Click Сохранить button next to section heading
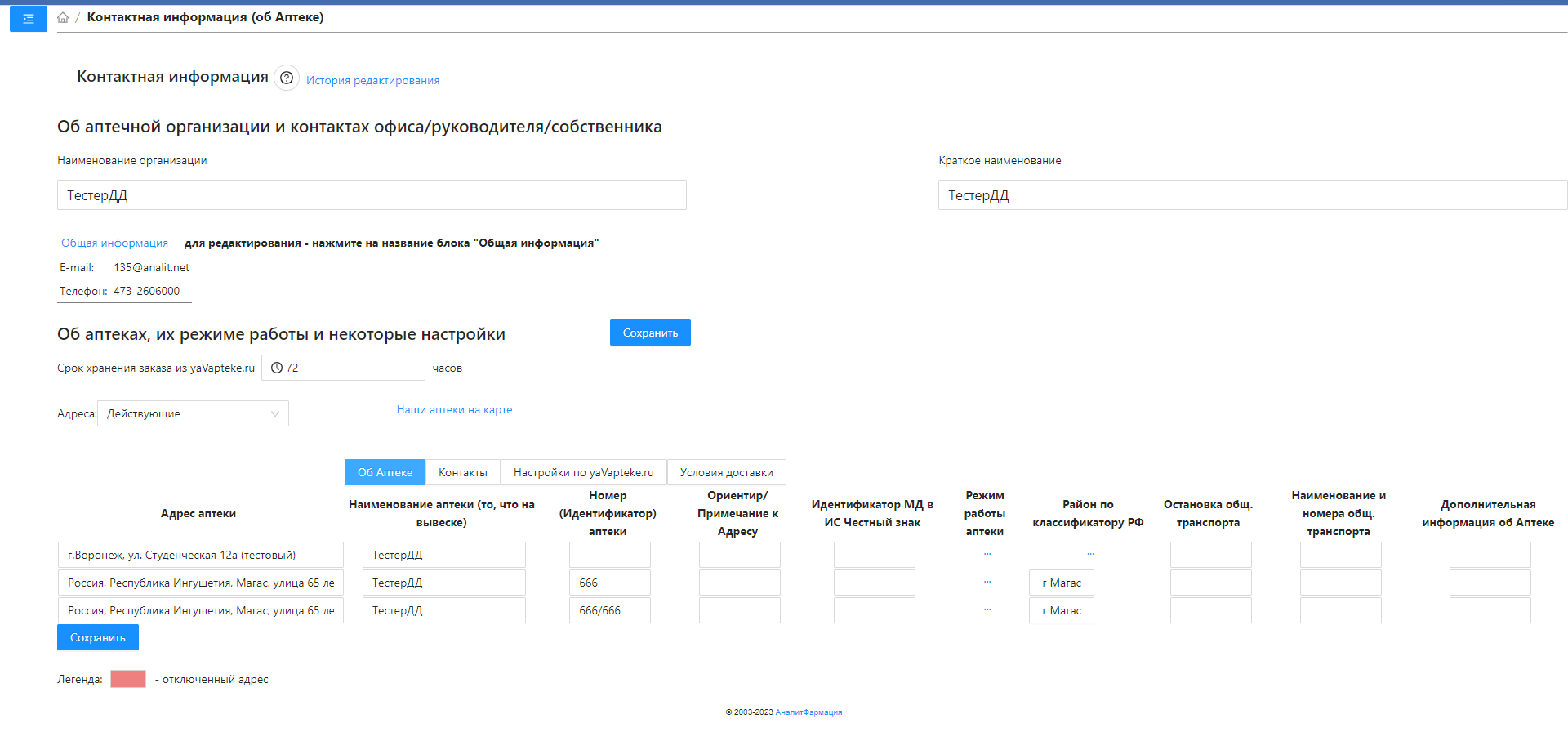Screen dimensions: 1568x750 tap(650, 333)
